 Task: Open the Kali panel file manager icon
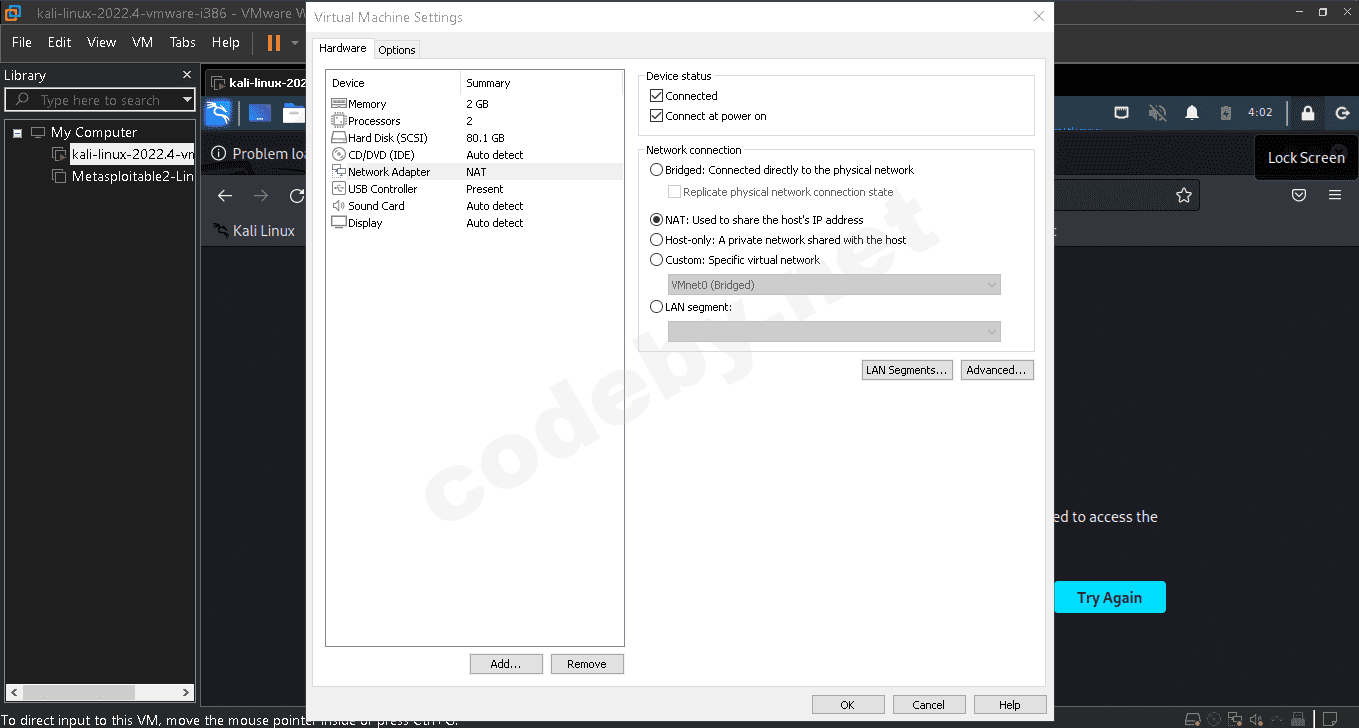click(x=293, y=113)
